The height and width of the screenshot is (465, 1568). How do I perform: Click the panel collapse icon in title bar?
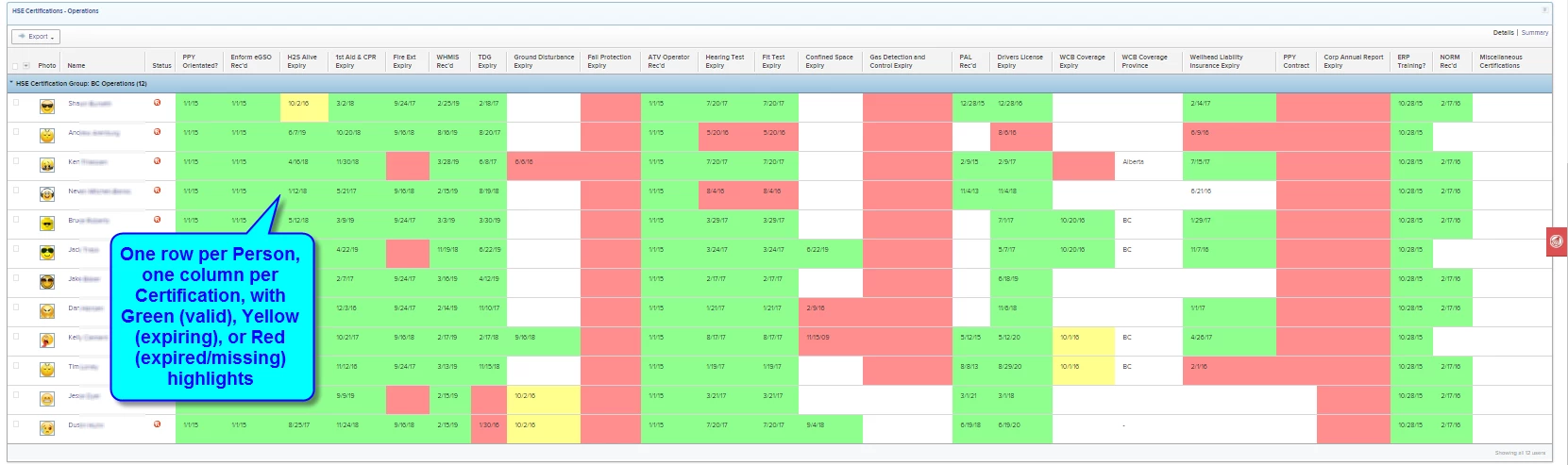click(x=1545, y=10)
